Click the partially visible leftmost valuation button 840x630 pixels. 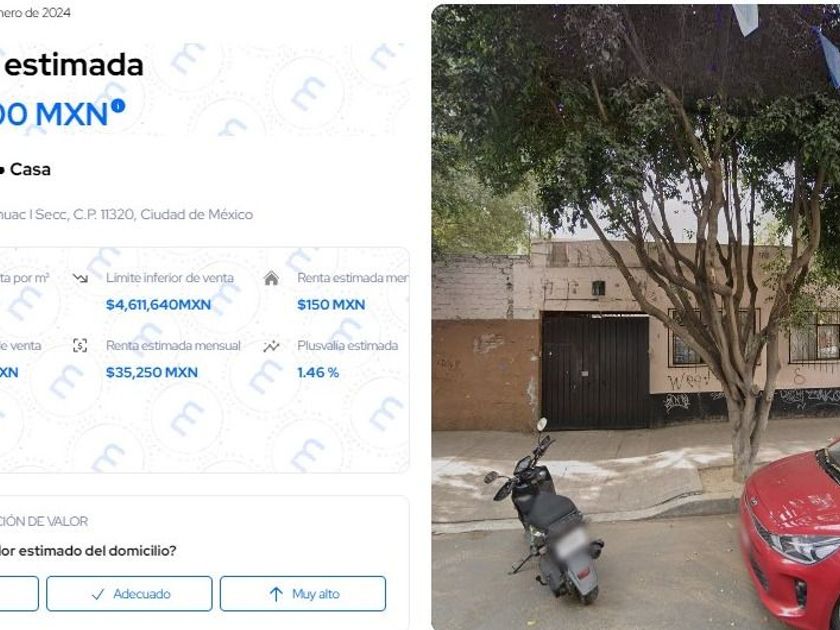click(x=19, y=594)
